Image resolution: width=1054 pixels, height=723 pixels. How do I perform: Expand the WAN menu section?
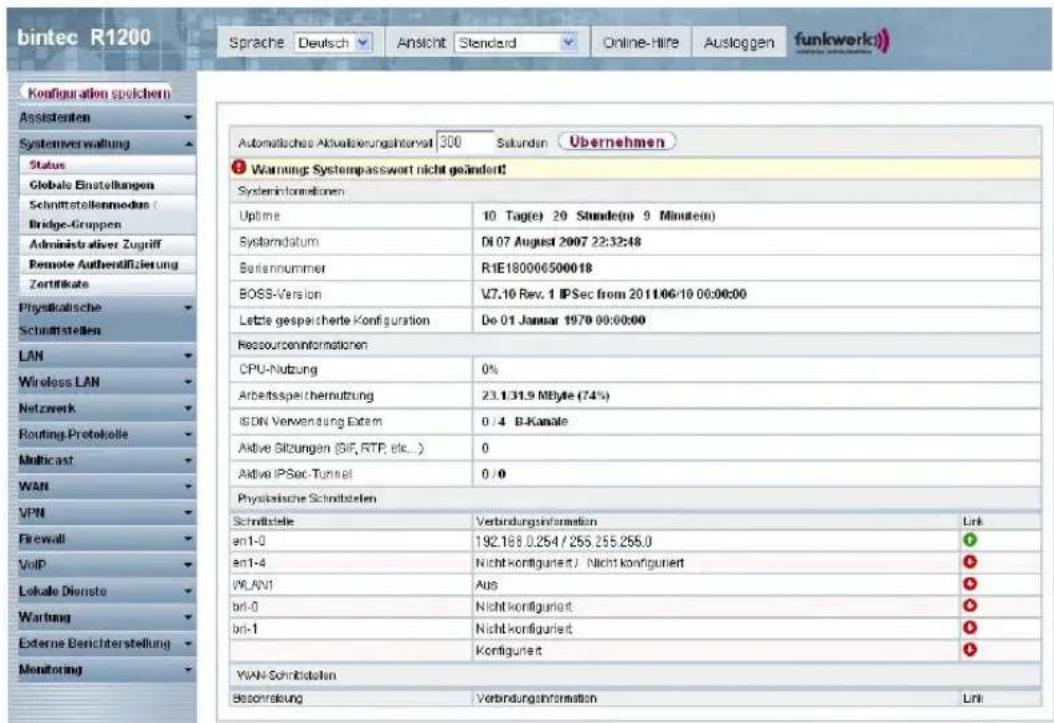104,486
